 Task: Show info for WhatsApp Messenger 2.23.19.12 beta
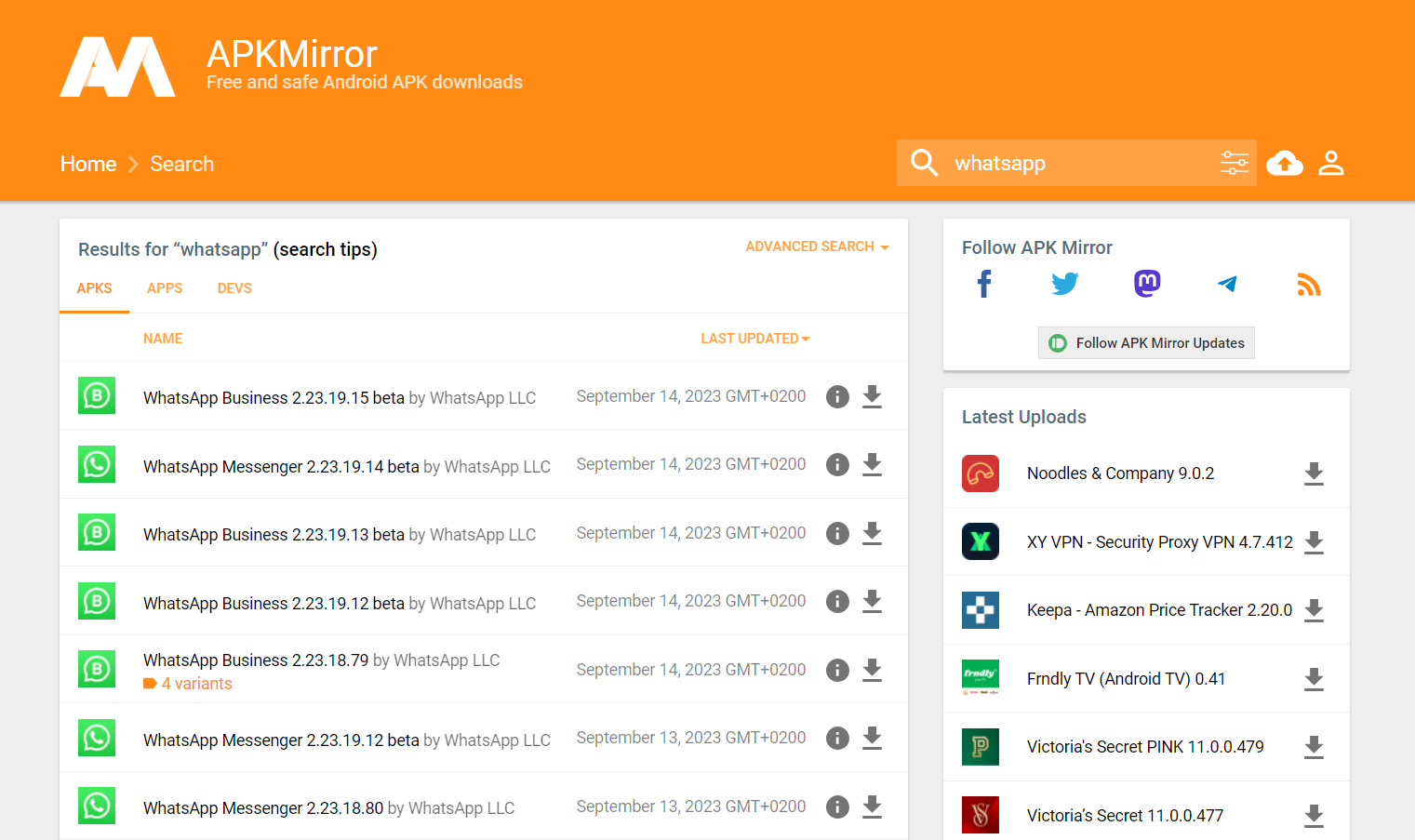click(x=837, y=738)
